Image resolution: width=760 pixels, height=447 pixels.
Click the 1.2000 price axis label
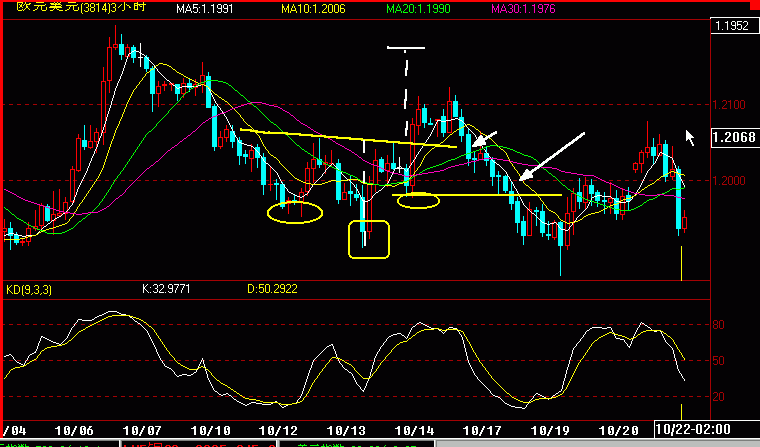click(729, 181)
